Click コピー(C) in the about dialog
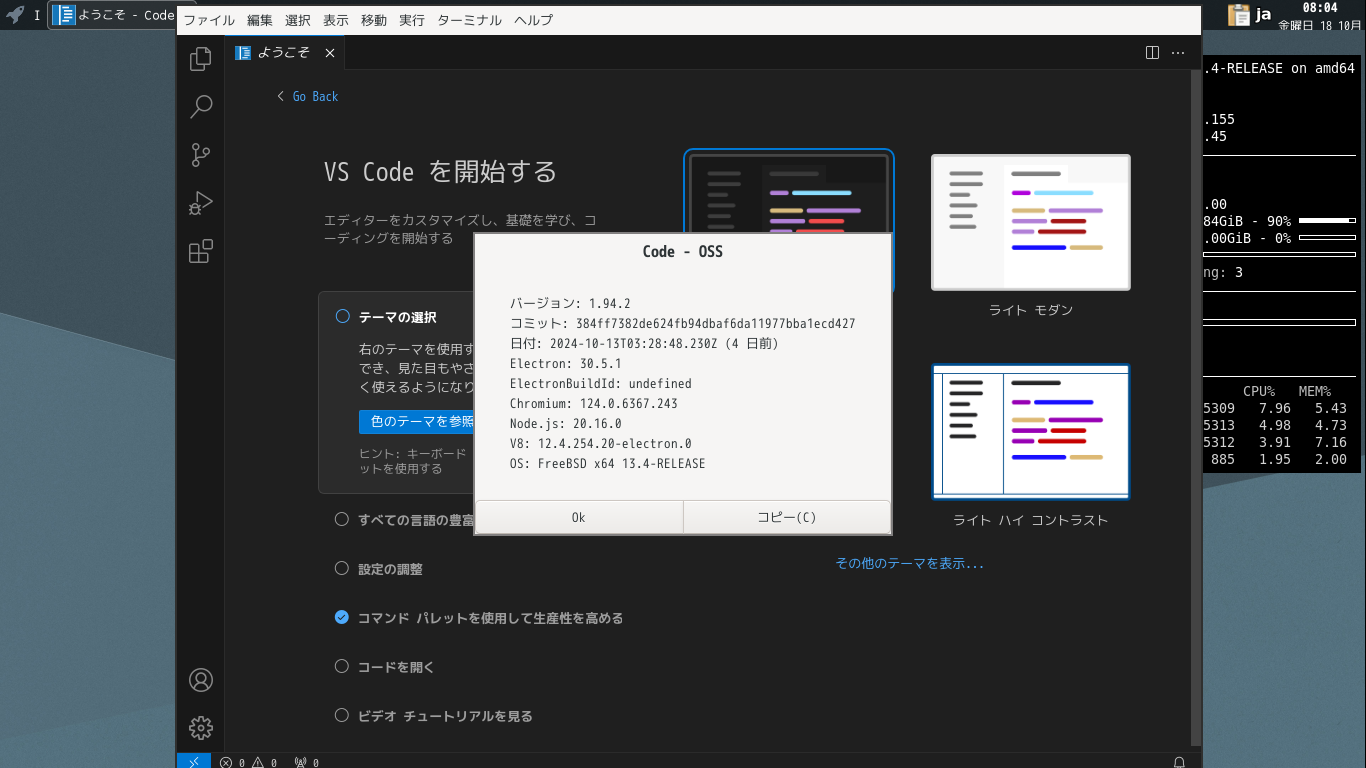1366x768 pixels. tap(787, 517)
